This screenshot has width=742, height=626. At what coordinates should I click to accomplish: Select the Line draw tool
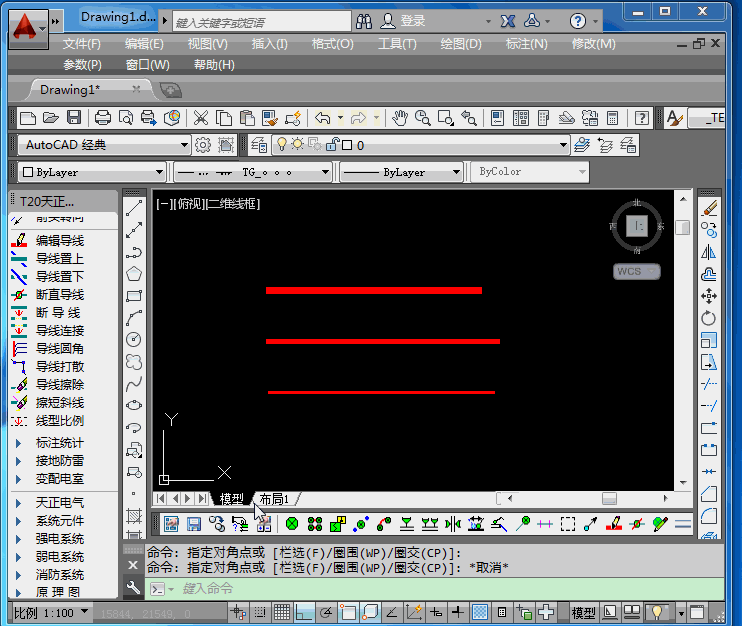(x=134, y=209)
